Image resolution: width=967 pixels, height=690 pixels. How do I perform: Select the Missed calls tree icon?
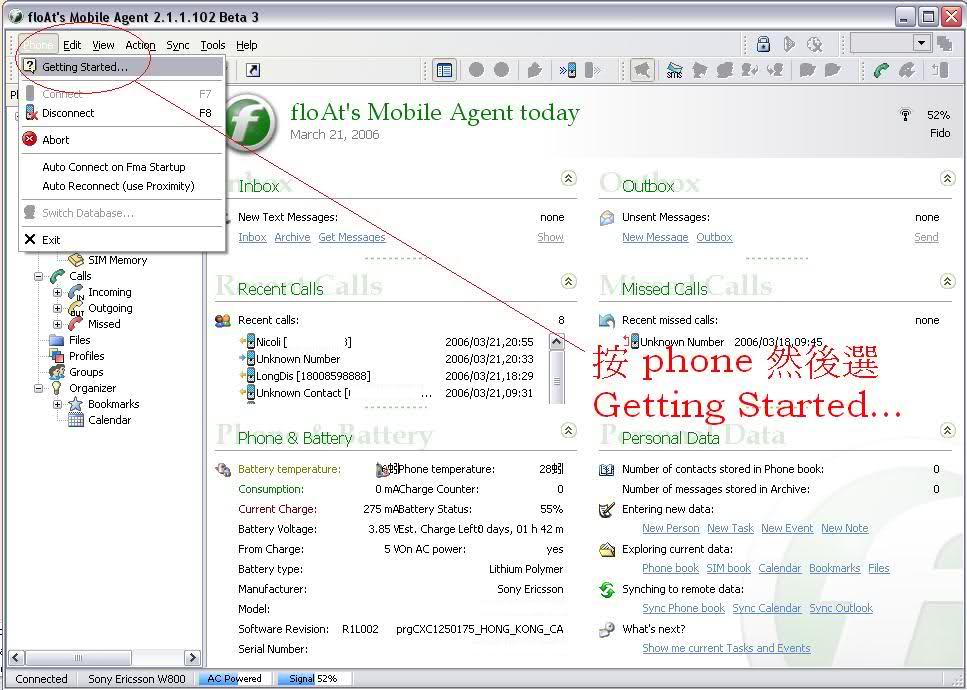click(x=76, y=324)
